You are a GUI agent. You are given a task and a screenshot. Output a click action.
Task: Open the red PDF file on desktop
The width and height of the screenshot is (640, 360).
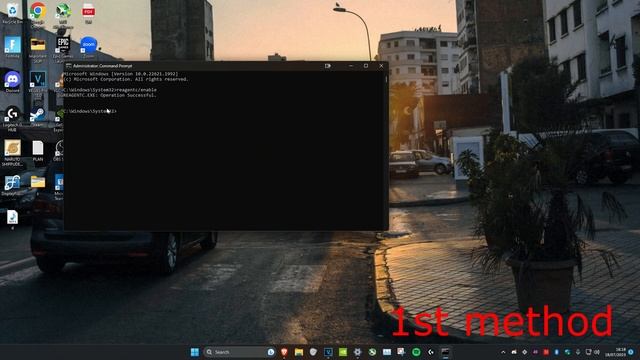[x=89, y=12]
